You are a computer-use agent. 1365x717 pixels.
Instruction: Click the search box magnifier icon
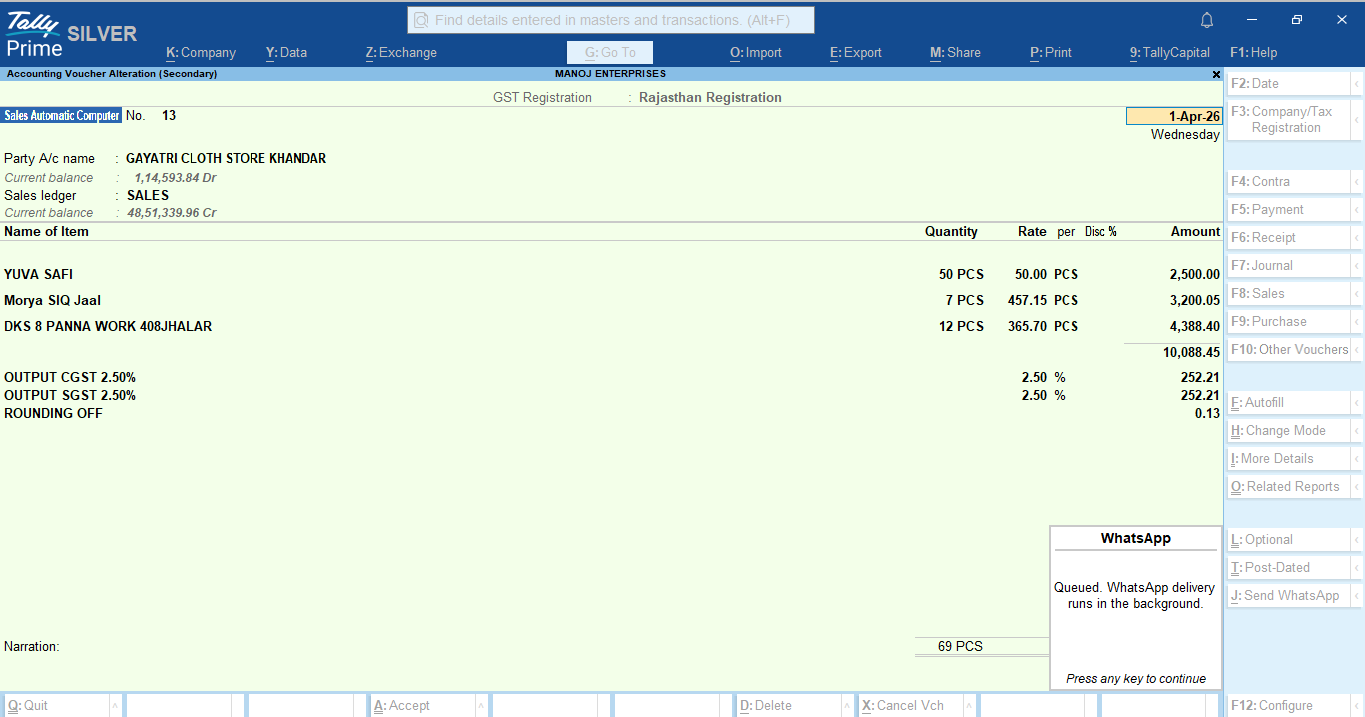[421, 20]
